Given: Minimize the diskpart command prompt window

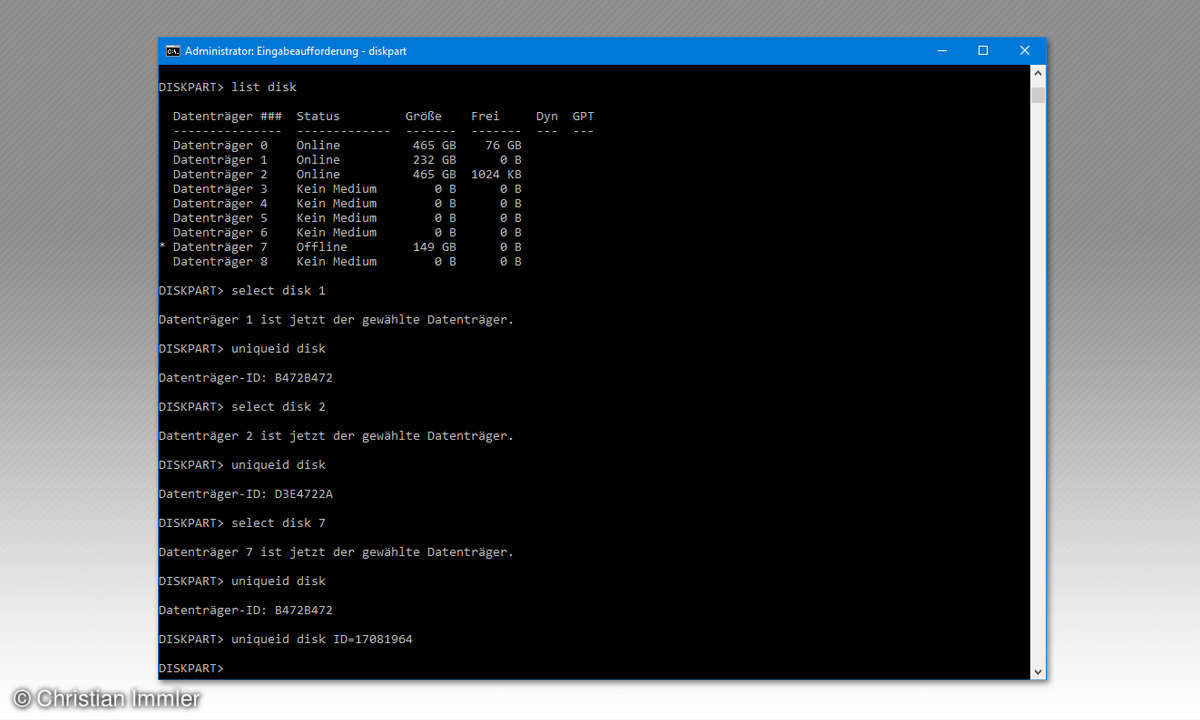Looking at the screenshot, I should click(941, 51).
